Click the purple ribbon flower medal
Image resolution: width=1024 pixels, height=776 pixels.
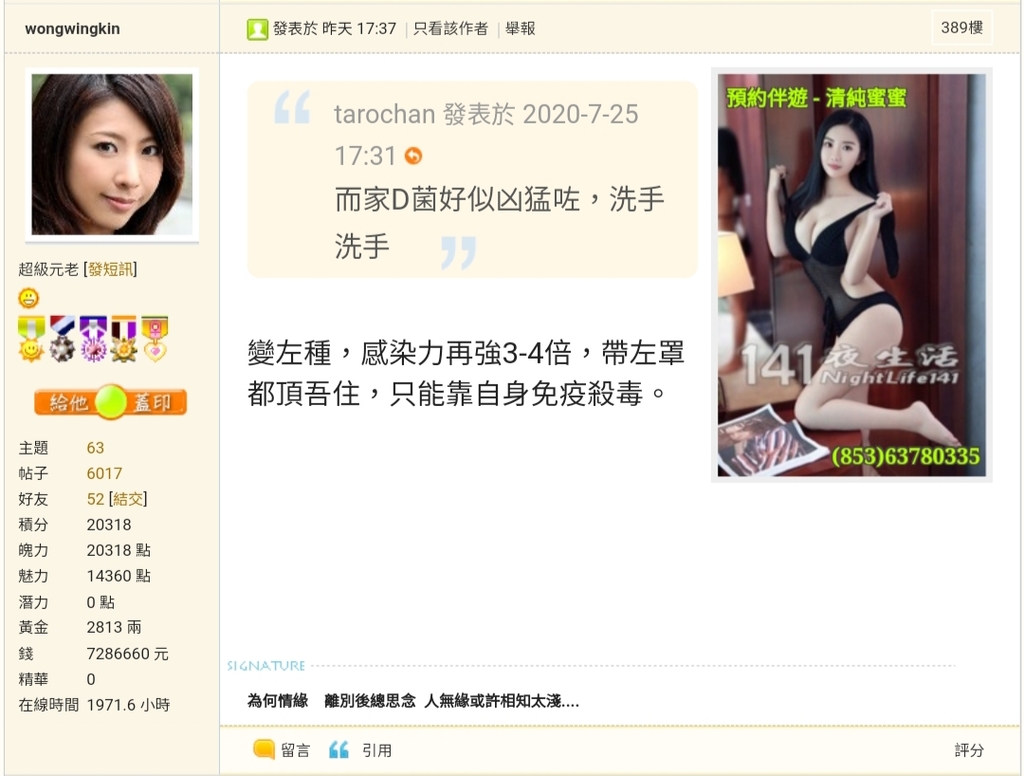coord(93,339)
